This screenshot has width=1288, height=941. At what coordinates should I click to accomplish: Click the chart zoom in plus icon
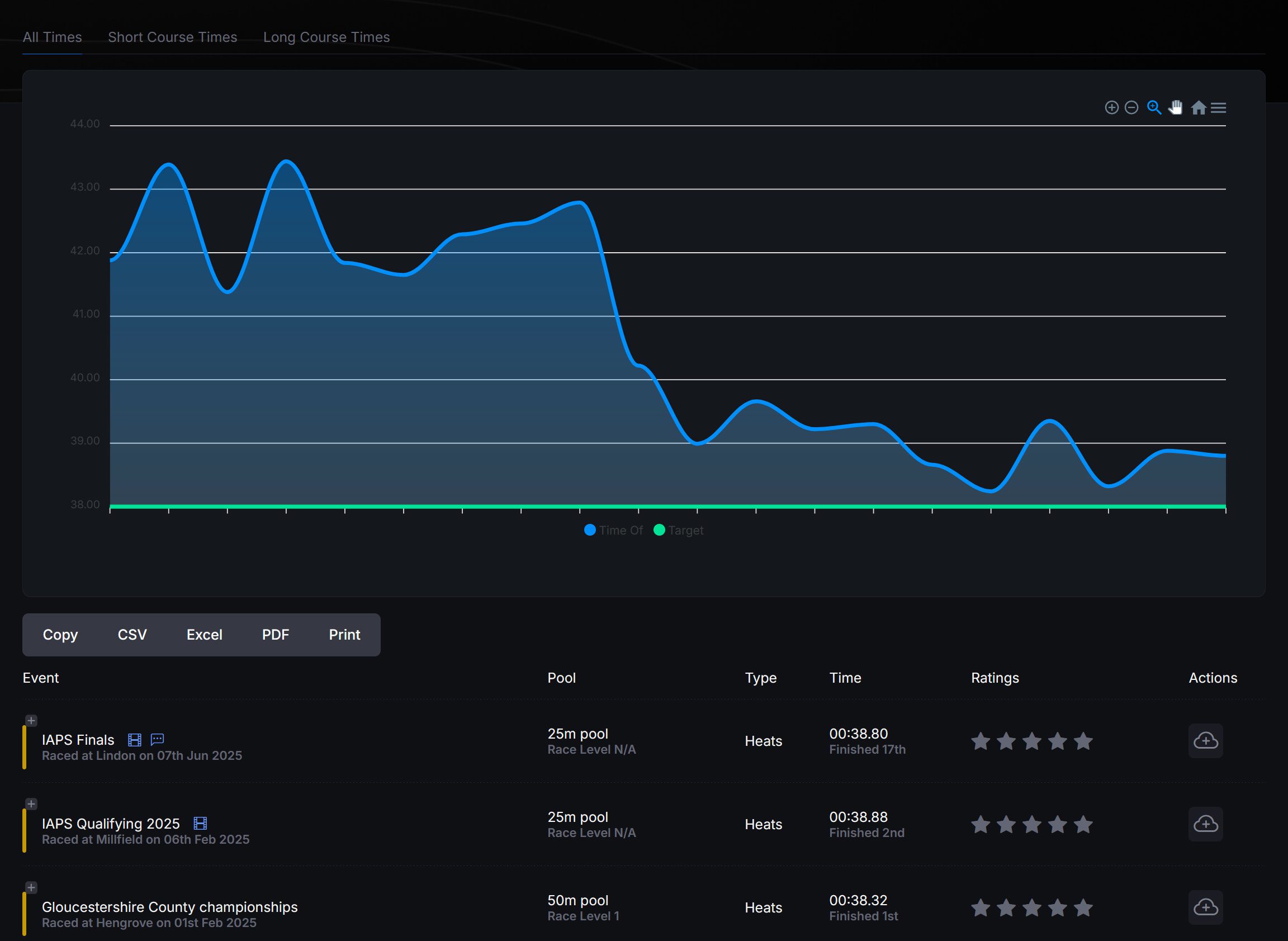[1111, 108]
